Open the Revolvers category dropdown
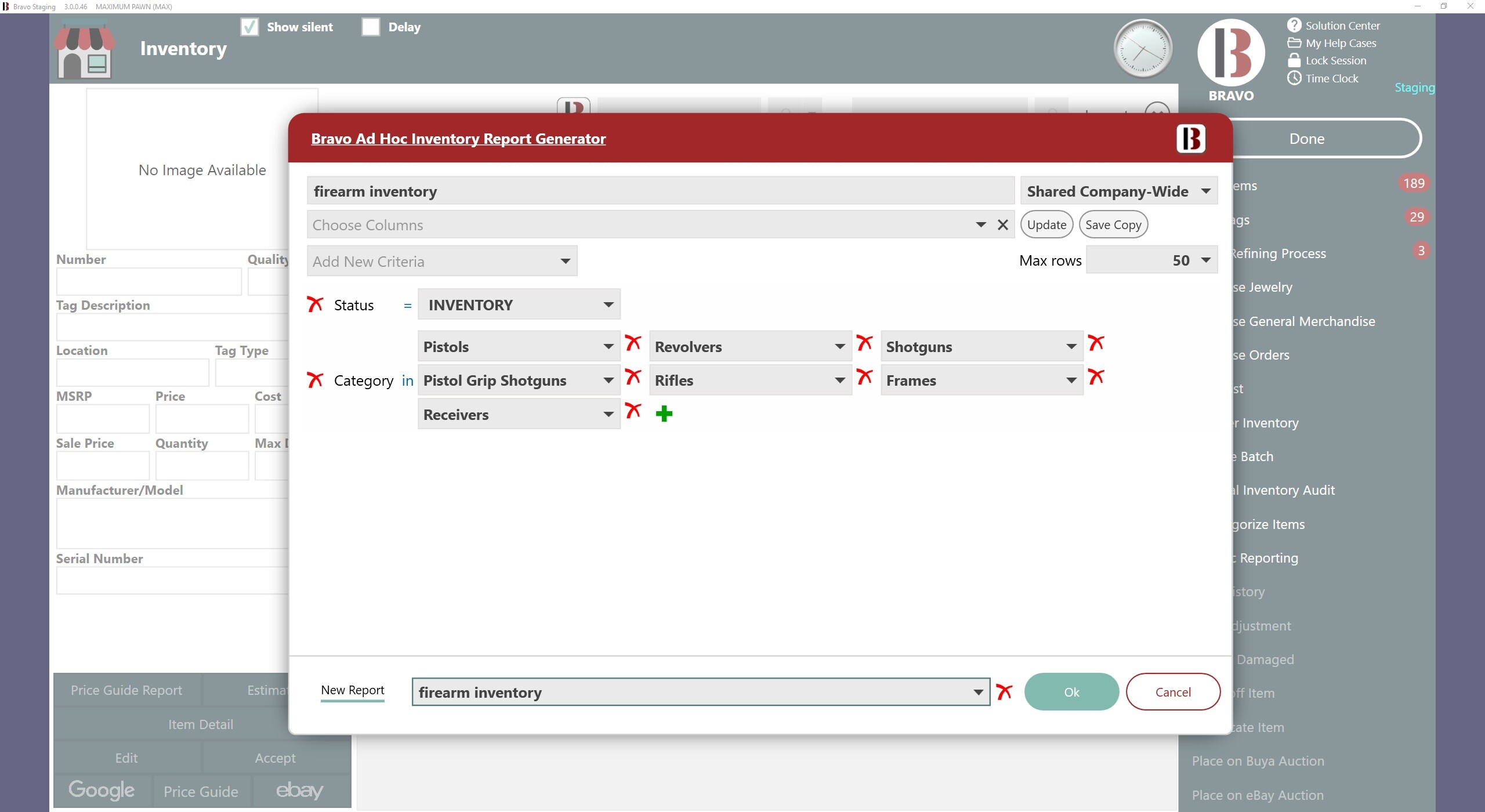1485x812 pixels. click(750, 346)
